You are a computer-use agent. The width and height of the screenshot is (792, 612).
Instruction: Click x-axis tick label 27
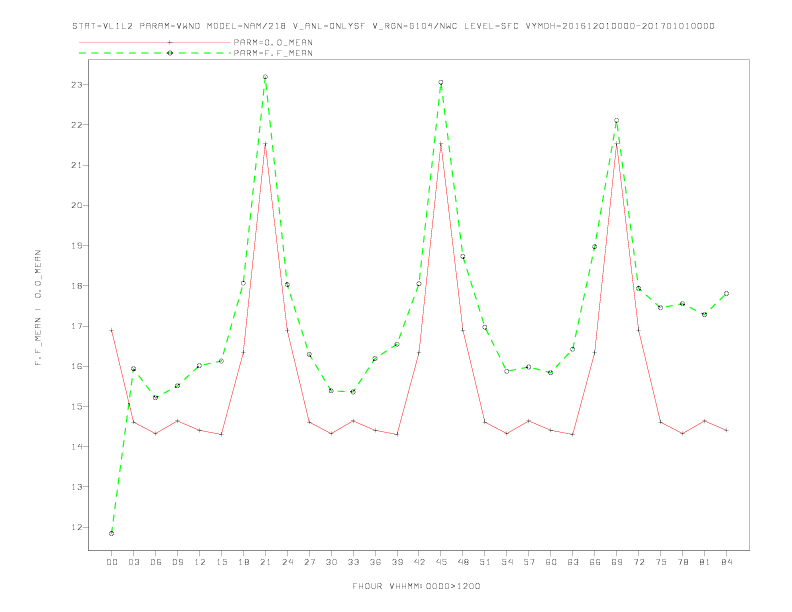point(309,562)
